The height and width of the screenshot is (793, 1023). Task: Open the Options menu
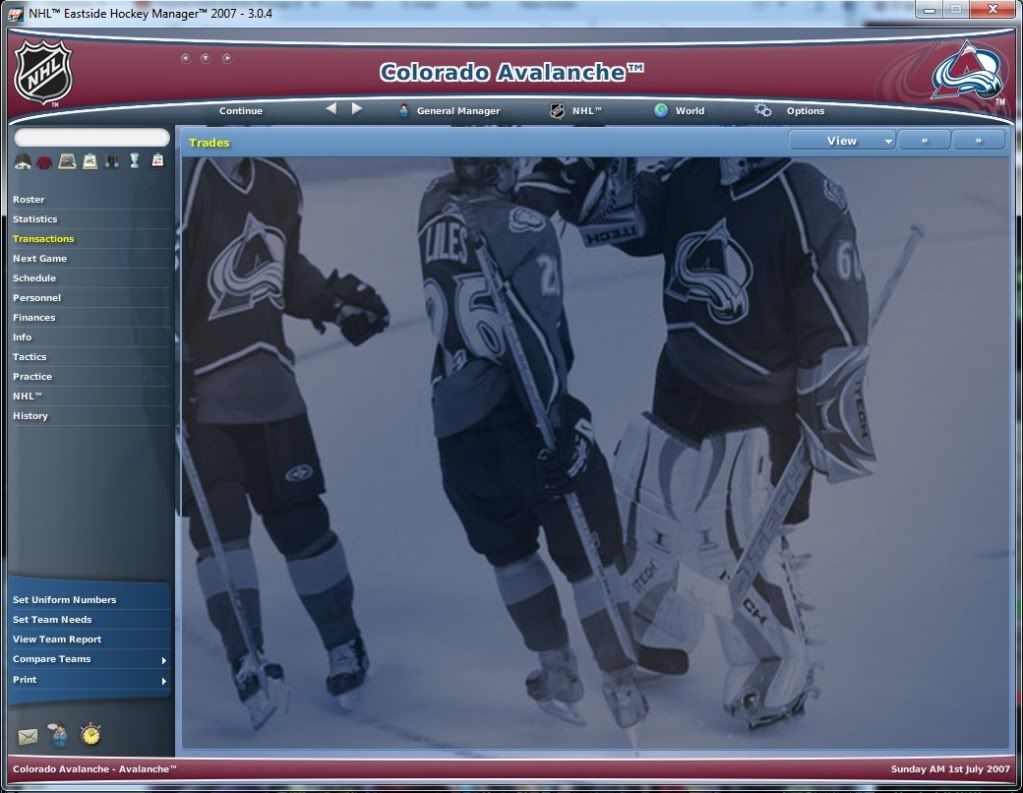point(789,111)
